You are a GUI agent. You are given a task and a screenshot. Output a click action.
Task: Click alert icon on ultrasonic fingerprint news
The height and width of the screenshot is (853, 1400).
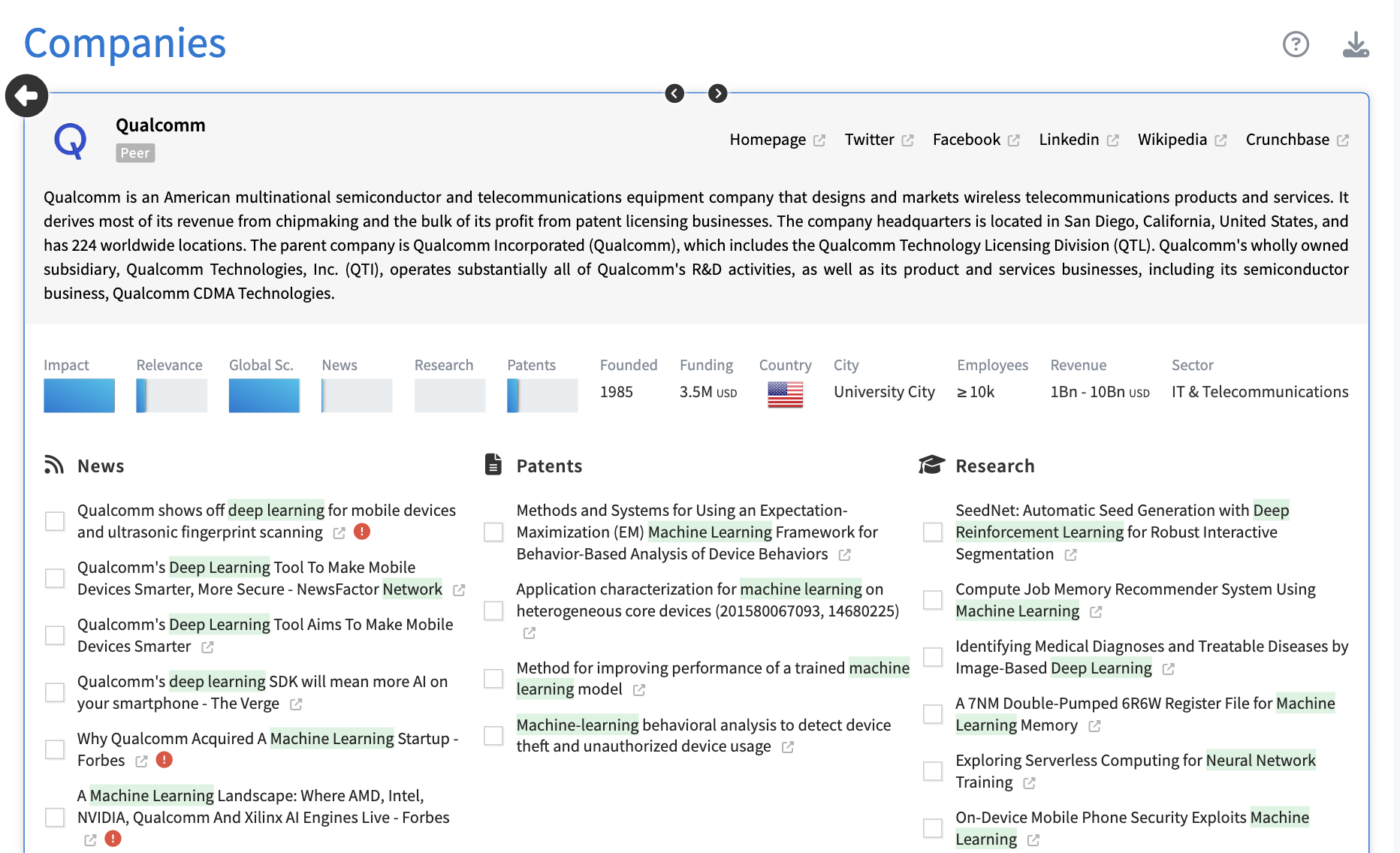coord(362,532)
